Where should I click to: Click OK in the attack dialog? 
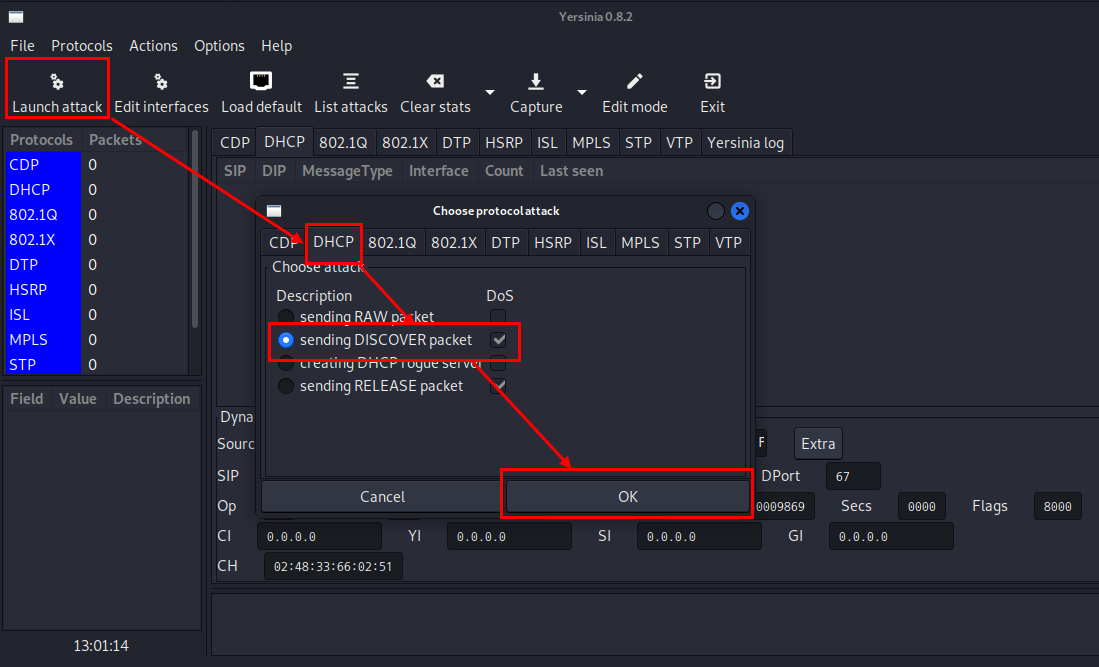[628, 497]
